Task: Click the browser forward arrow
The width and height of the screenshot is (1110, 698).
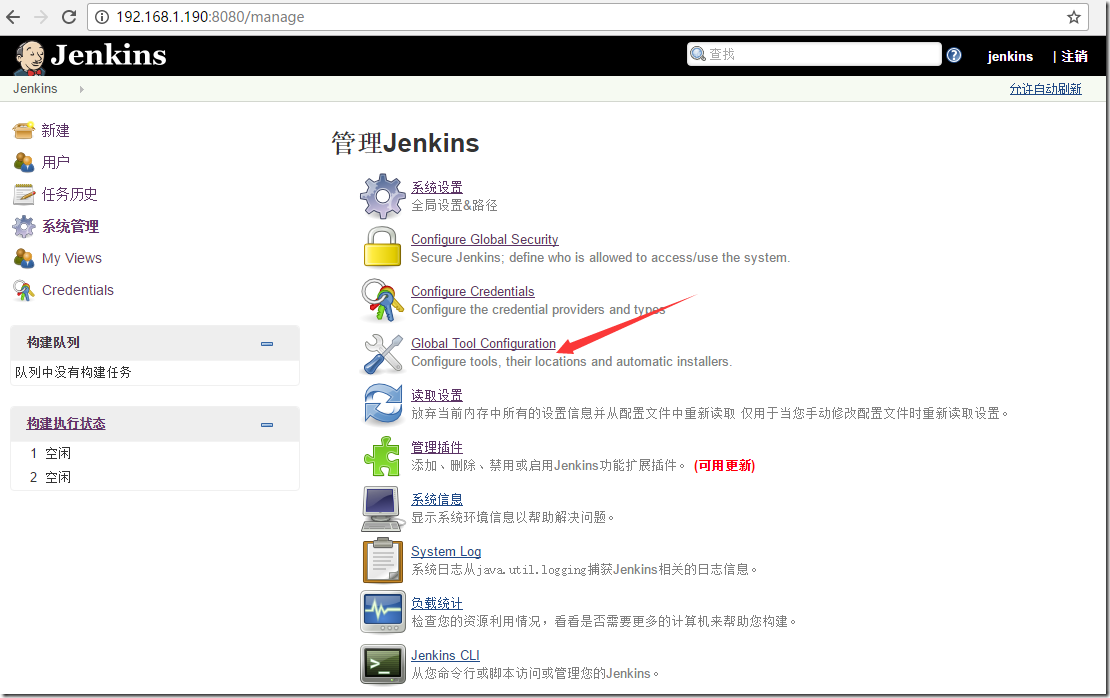Action: coord(41,17)
